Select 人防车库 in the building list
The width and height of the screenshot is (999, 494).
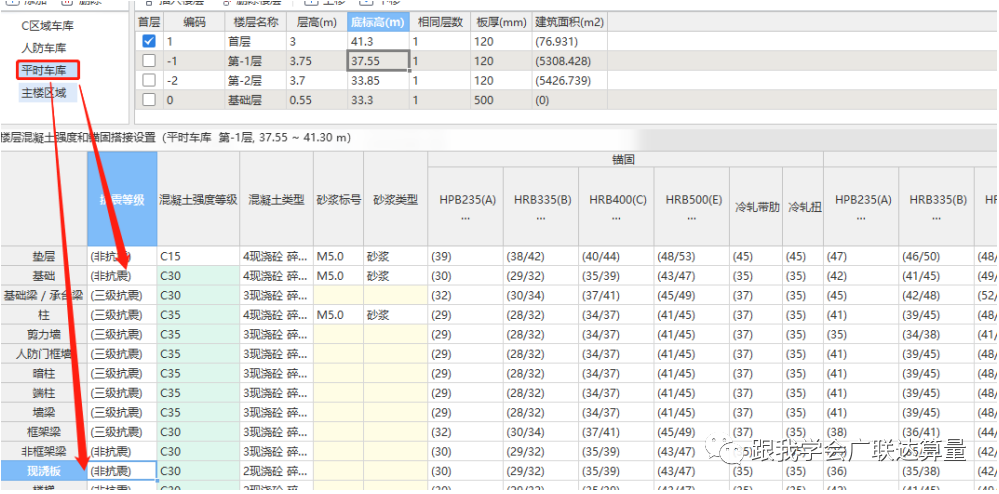click(43, 48)
